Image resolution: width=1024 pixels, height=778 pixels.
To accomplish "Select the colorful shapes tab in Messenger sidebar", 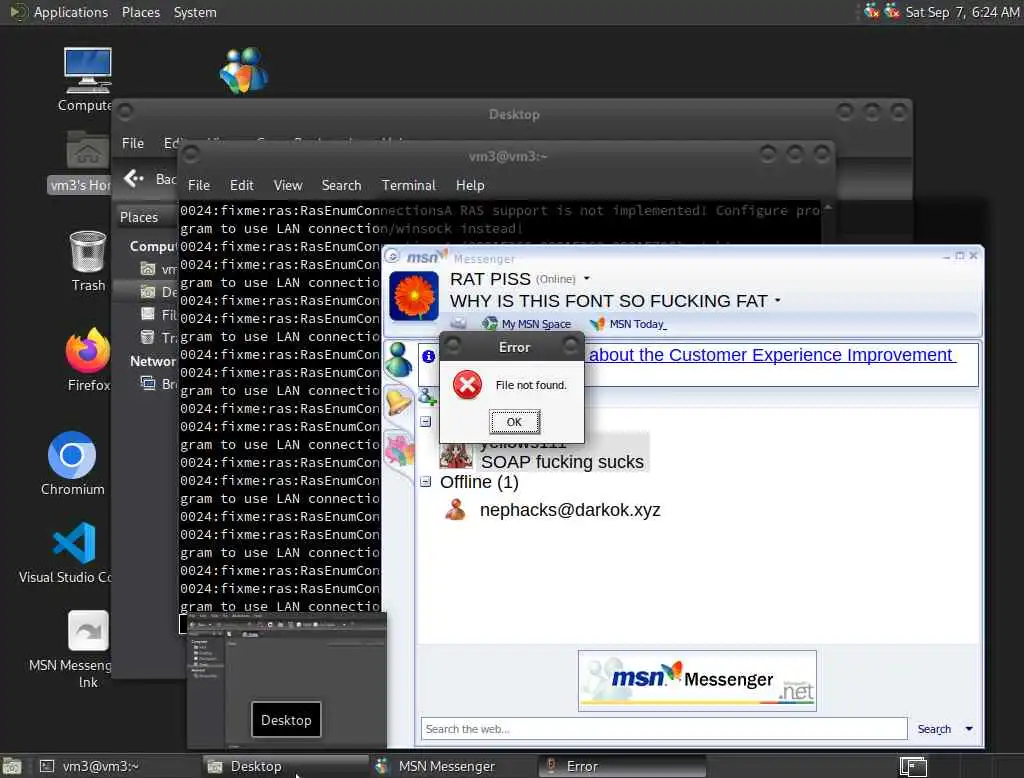I will pyautogui.click(x=399, y=450).
